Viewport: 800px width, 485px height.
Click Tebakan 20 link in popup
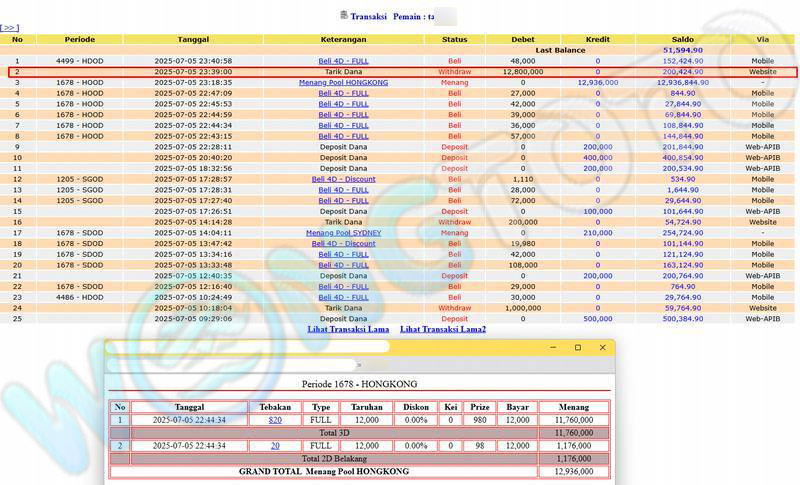point(275,445)
